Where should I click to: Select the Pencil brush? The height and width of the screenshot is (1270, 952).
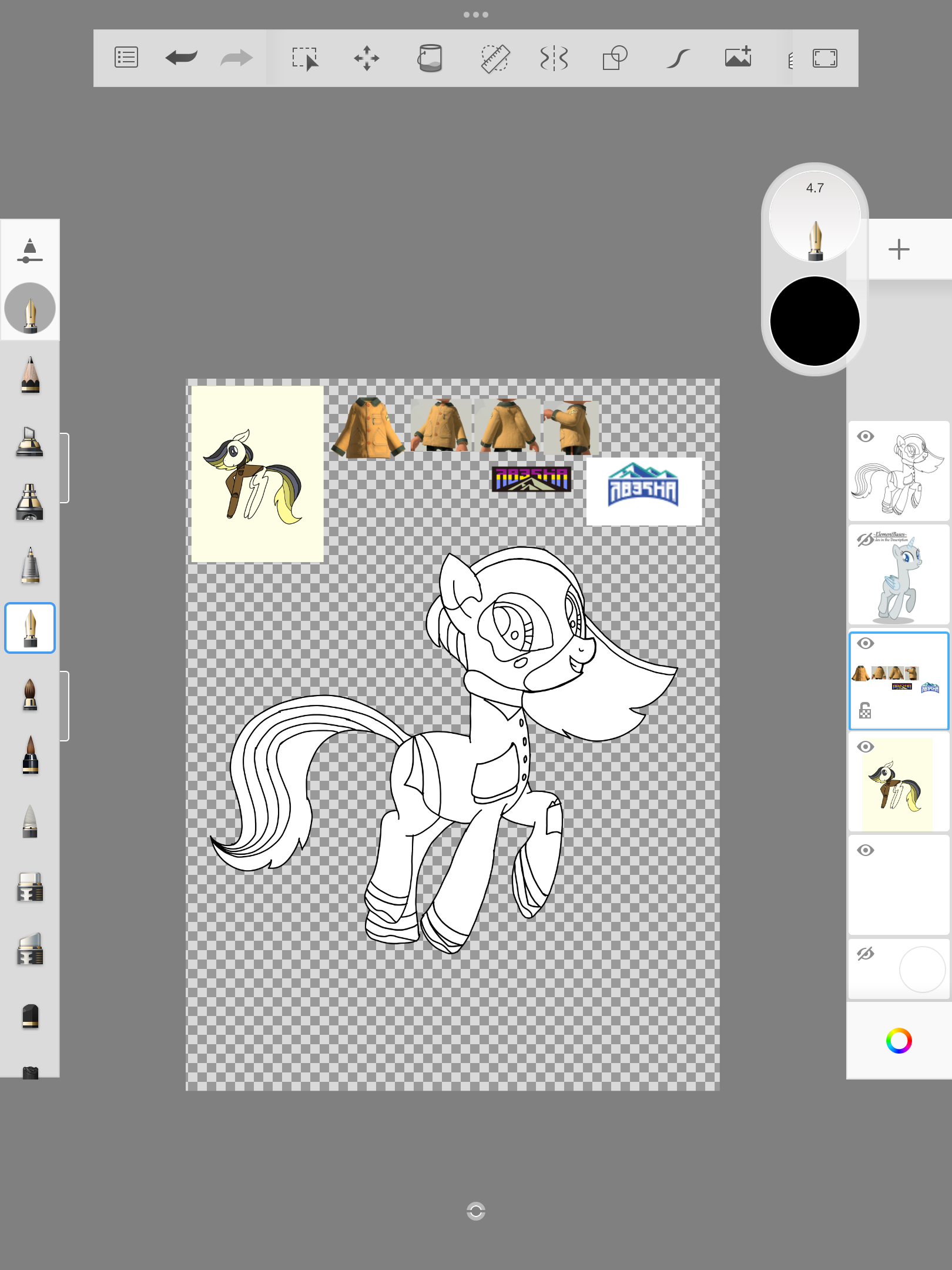tap(30, 375)
